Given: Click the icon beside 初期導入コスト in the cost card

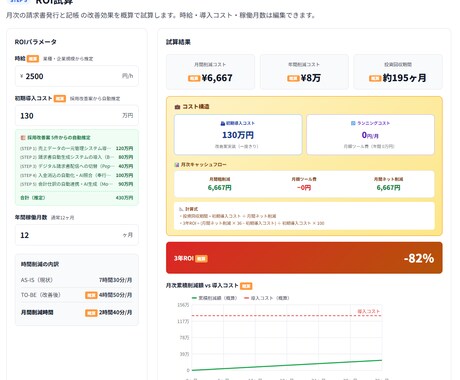Looking at the screenshot, I should click(223, 123).
